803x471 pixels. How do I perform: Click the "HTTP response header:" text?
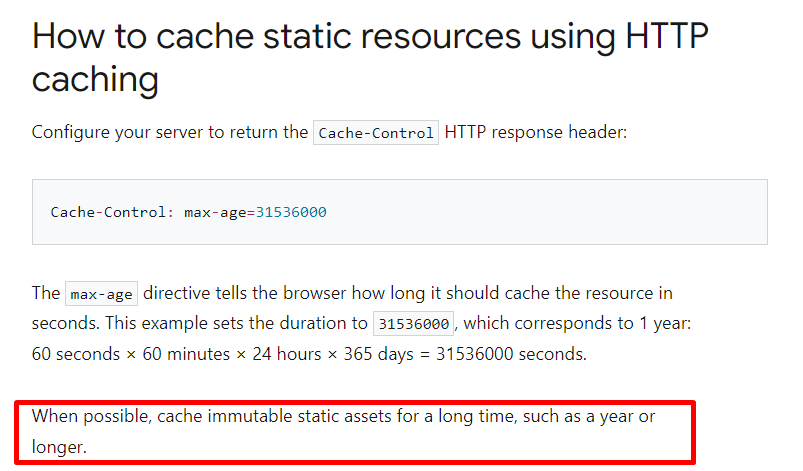(536, 132)
